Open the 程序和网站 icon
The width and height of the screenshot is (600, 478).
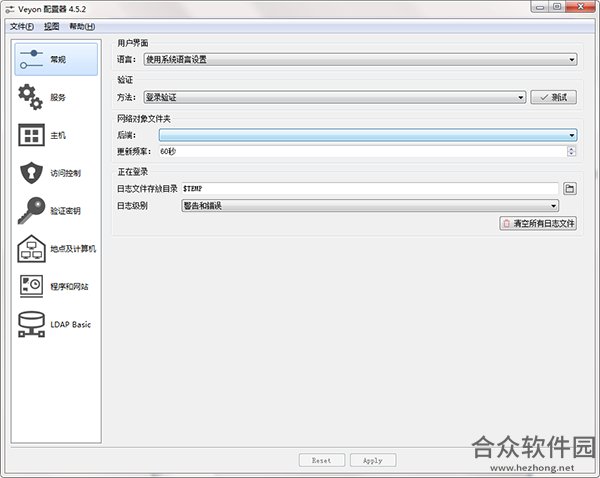(x=31, y=286)
